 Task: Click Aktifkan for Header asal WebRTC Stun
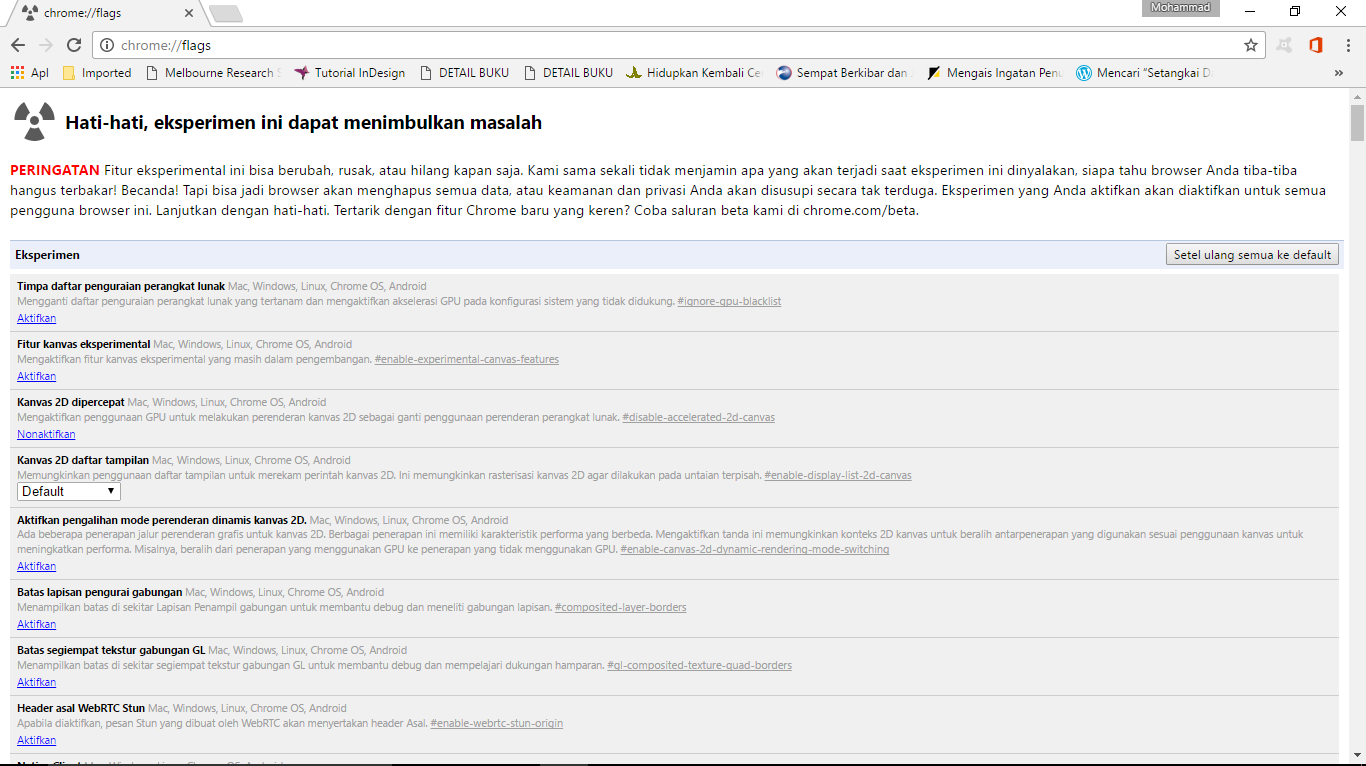36,740
